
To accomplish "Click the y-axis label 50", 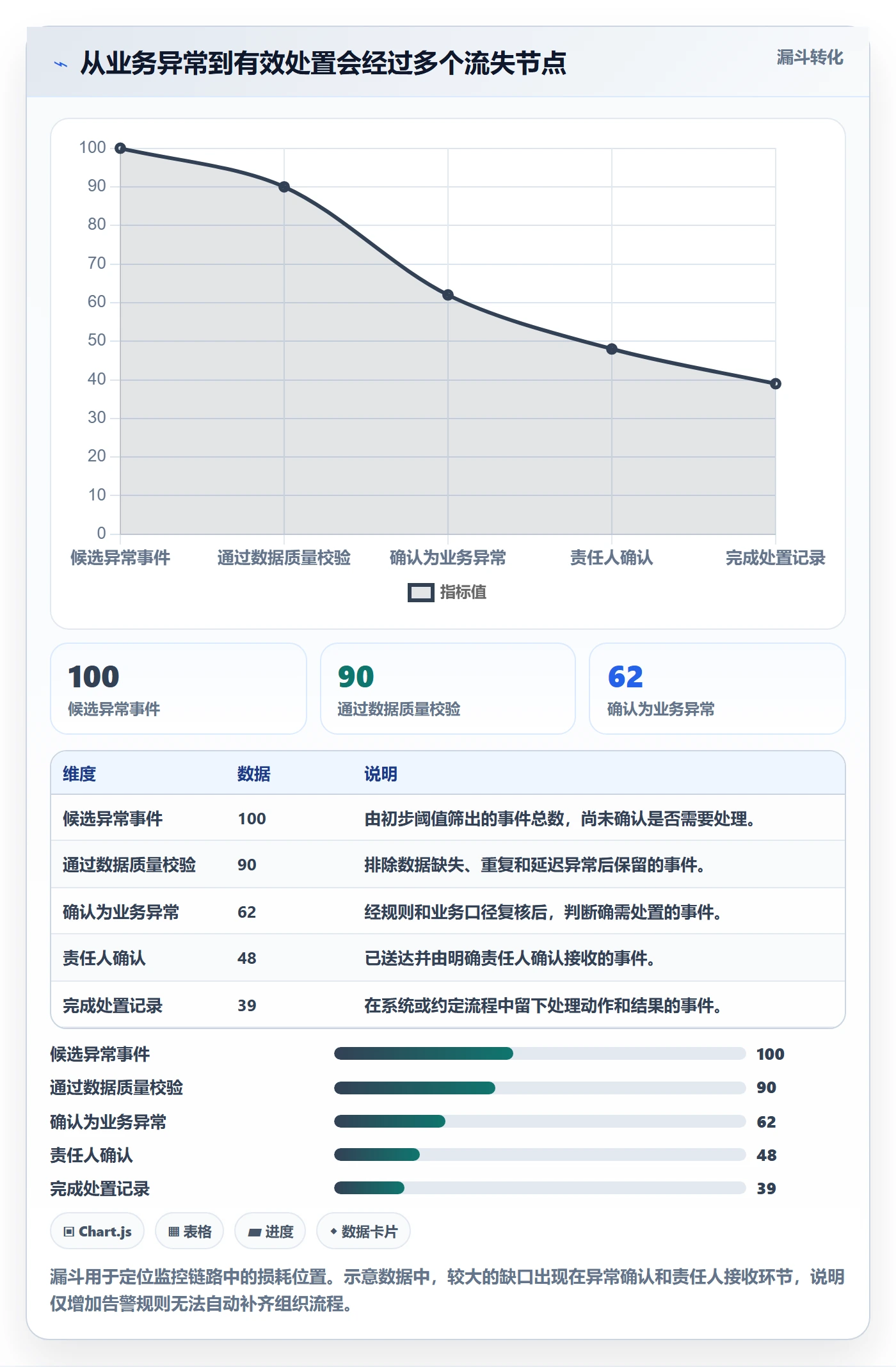I will pos(97,340).
